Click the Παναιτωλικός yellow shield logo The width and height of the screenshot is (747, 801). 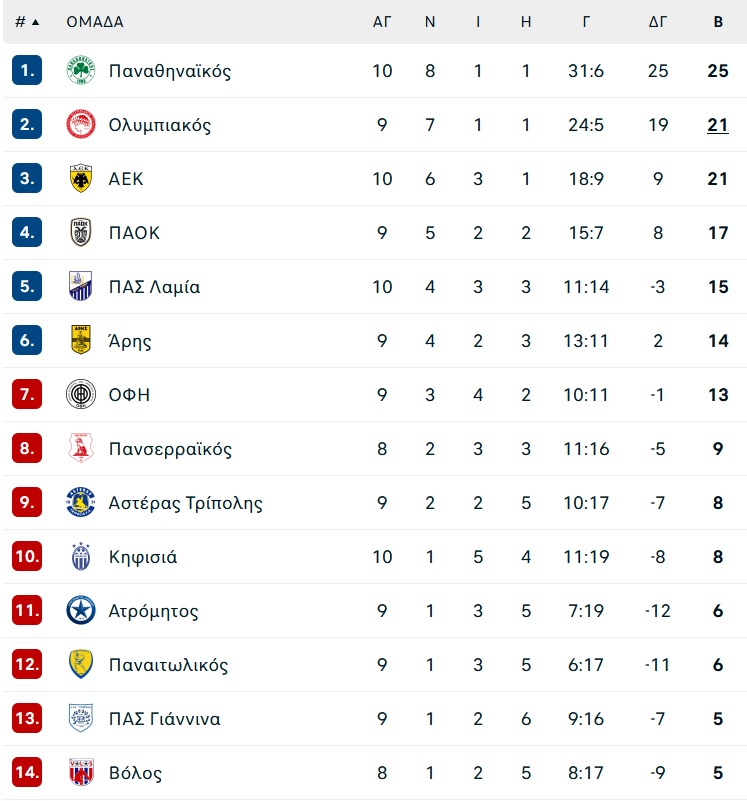point(81,664)
